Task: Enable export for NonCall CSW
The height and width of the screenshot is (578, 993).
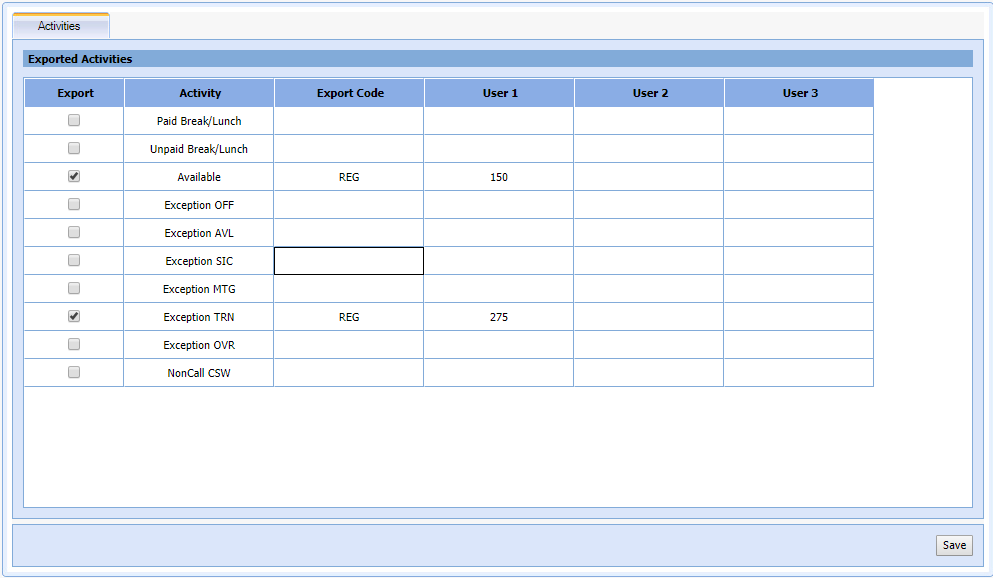Action: [x=74, y=372]
